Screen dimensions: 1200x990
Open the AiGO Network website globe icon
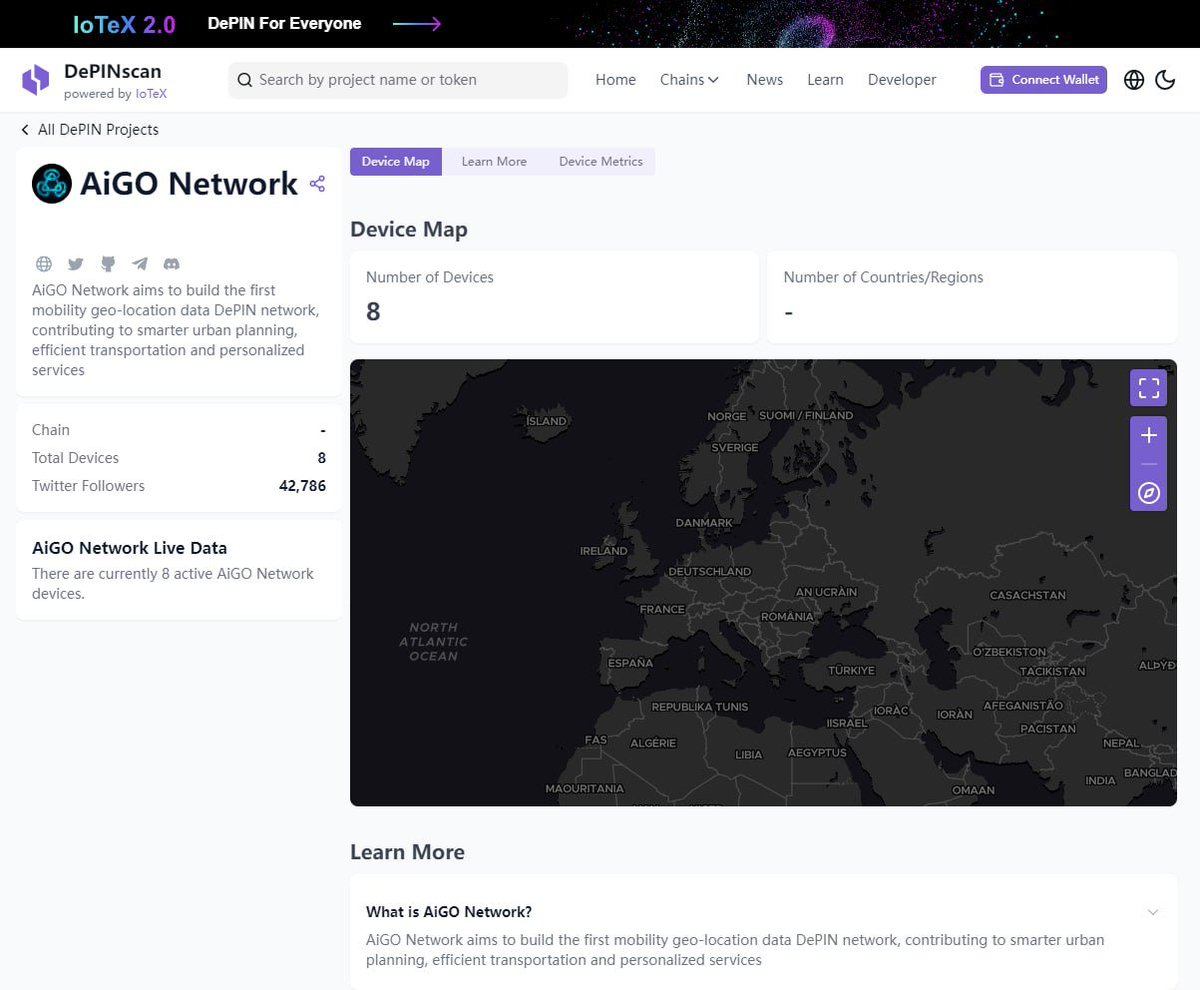pyautogui.click(x=44, y=264)
